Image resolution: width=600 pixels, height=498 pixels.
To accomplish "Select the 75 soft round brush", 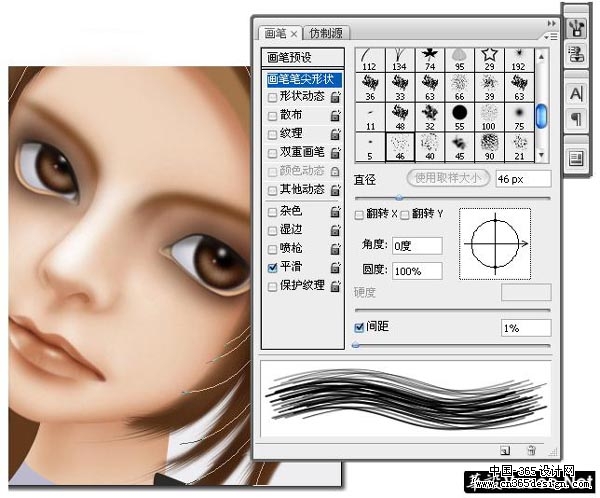I will 519,117.
